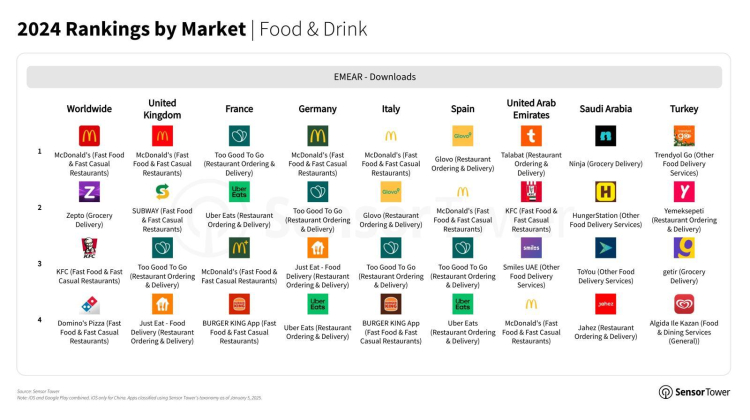Select the Glovo icon under Spain
The width and height of the screenshot is (750, 420).
point(463,136)
